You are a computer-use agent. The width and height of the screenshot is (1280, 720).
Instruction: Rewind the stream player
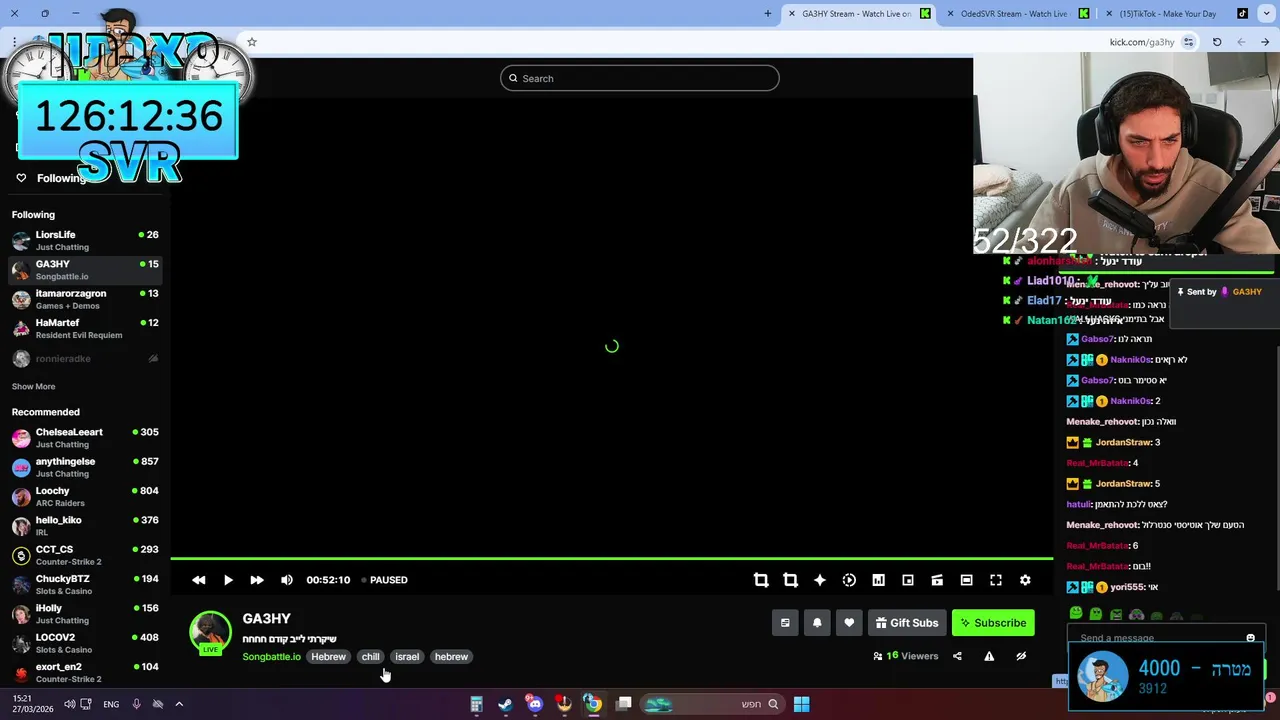199,580
